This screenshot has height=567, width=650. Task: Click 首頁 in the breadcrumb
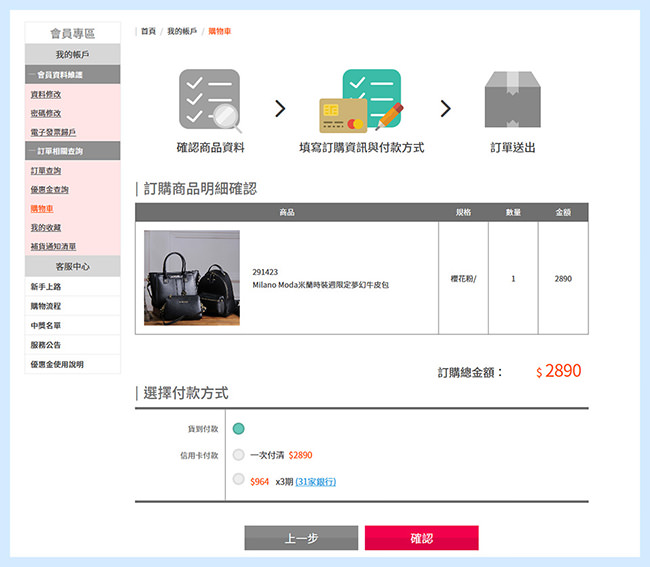(148, 32)
